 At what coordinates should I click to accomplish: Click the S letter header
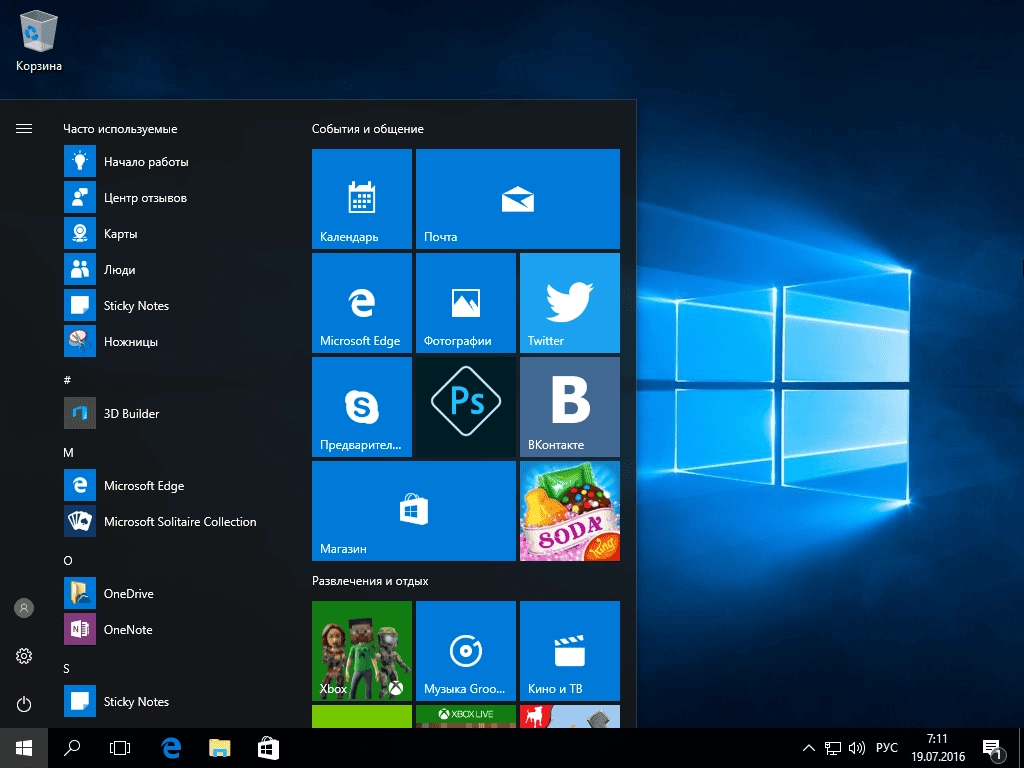click(67, 668)
